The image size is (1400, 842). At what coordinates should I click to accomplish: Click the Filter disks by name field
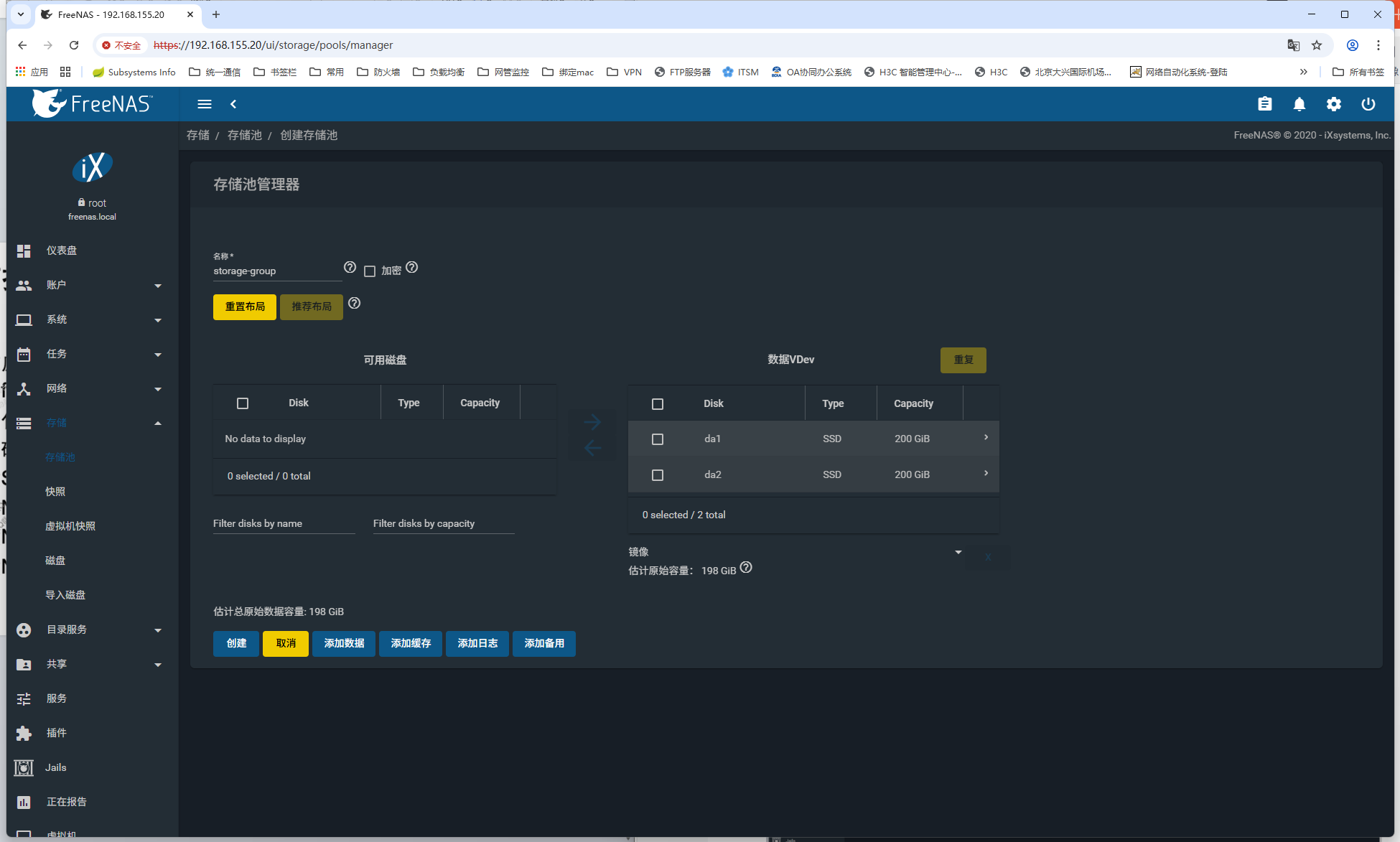[284, 524]
